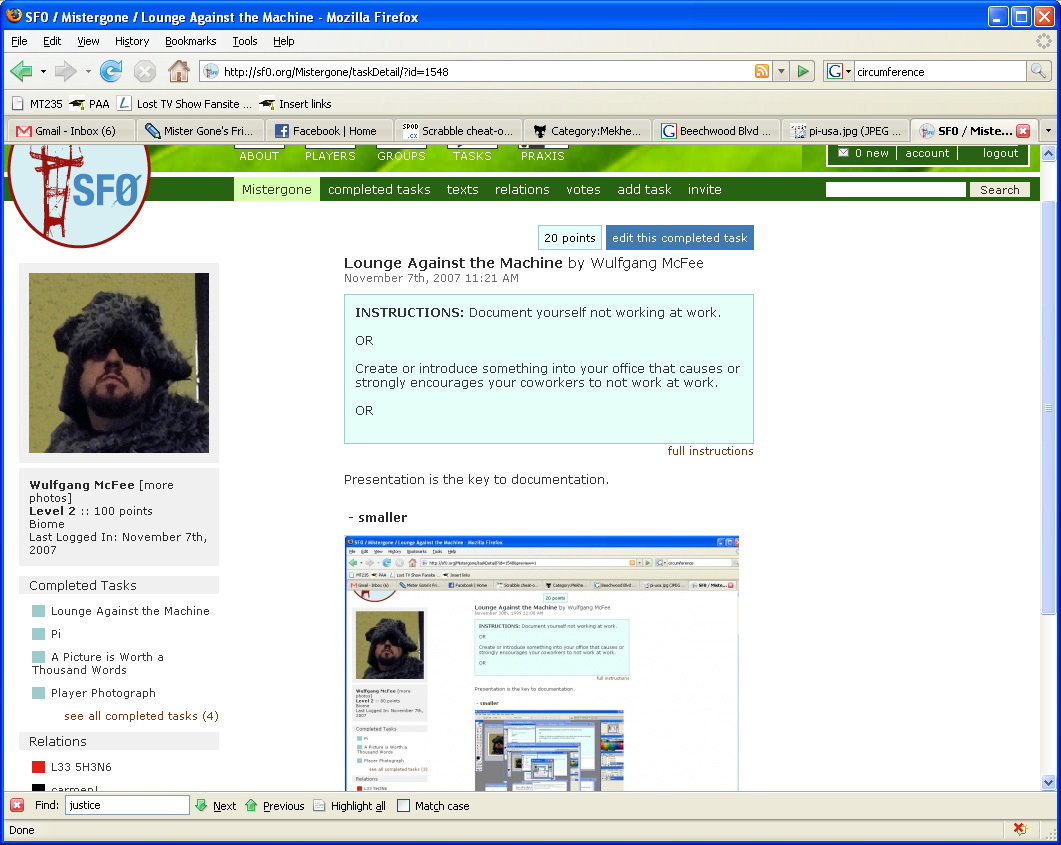The width and height of the screenshot is (1061, 845).
Task: Click teal square beside Player Photograph
Action: tap(39, 693)
